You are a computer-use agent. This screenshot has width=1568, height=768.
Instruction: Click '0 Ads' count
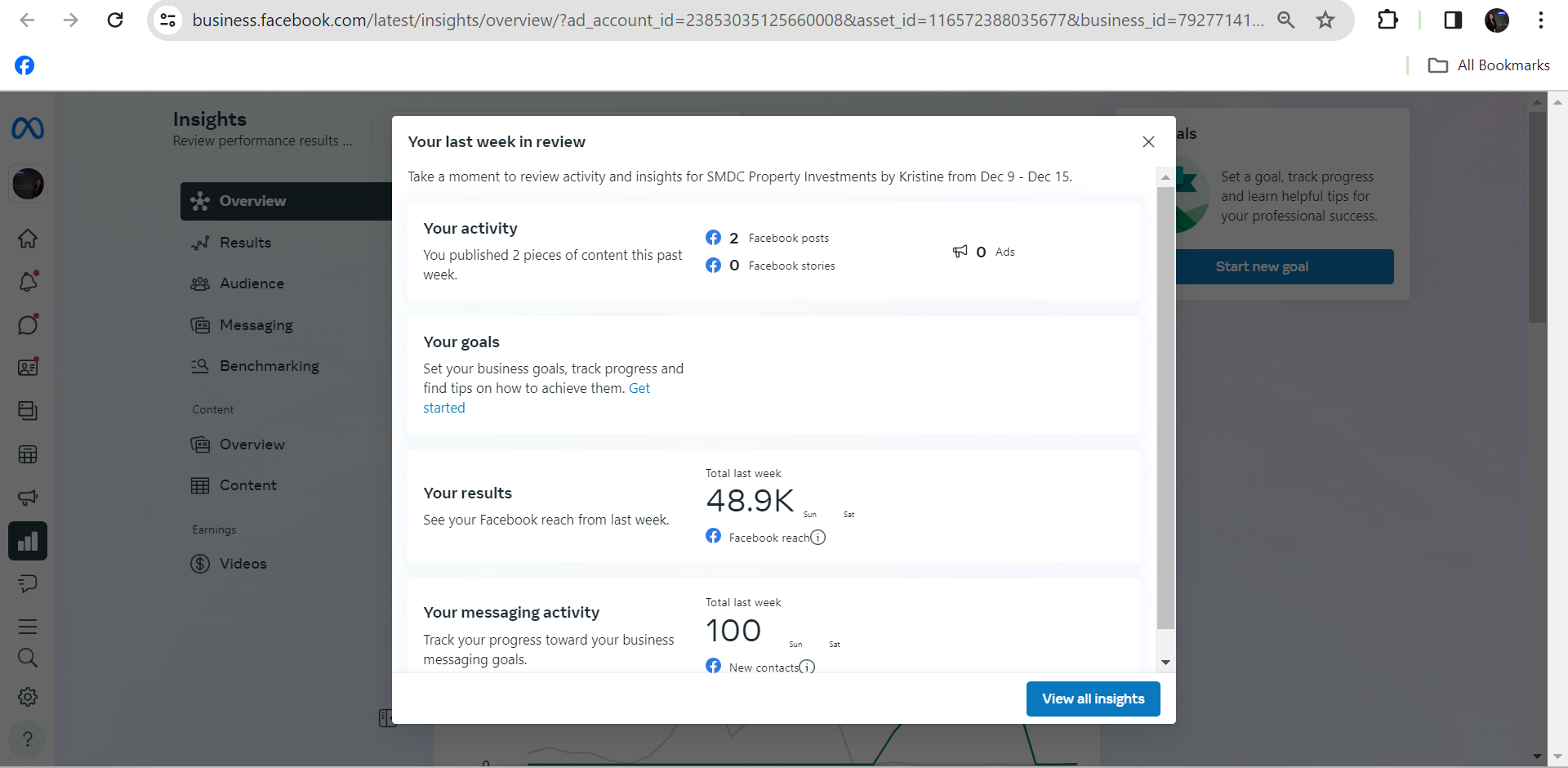click(983, 252)
